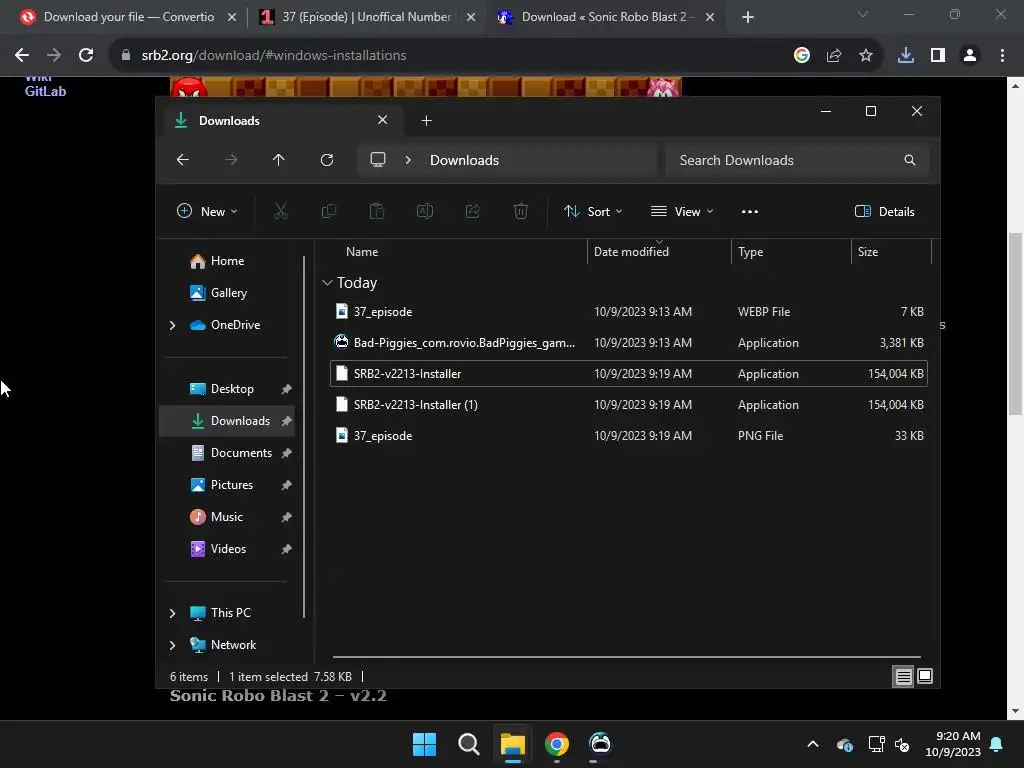Click the Cut icon in Explorer toolbar

pyautogui.click(x=280, y=211)
